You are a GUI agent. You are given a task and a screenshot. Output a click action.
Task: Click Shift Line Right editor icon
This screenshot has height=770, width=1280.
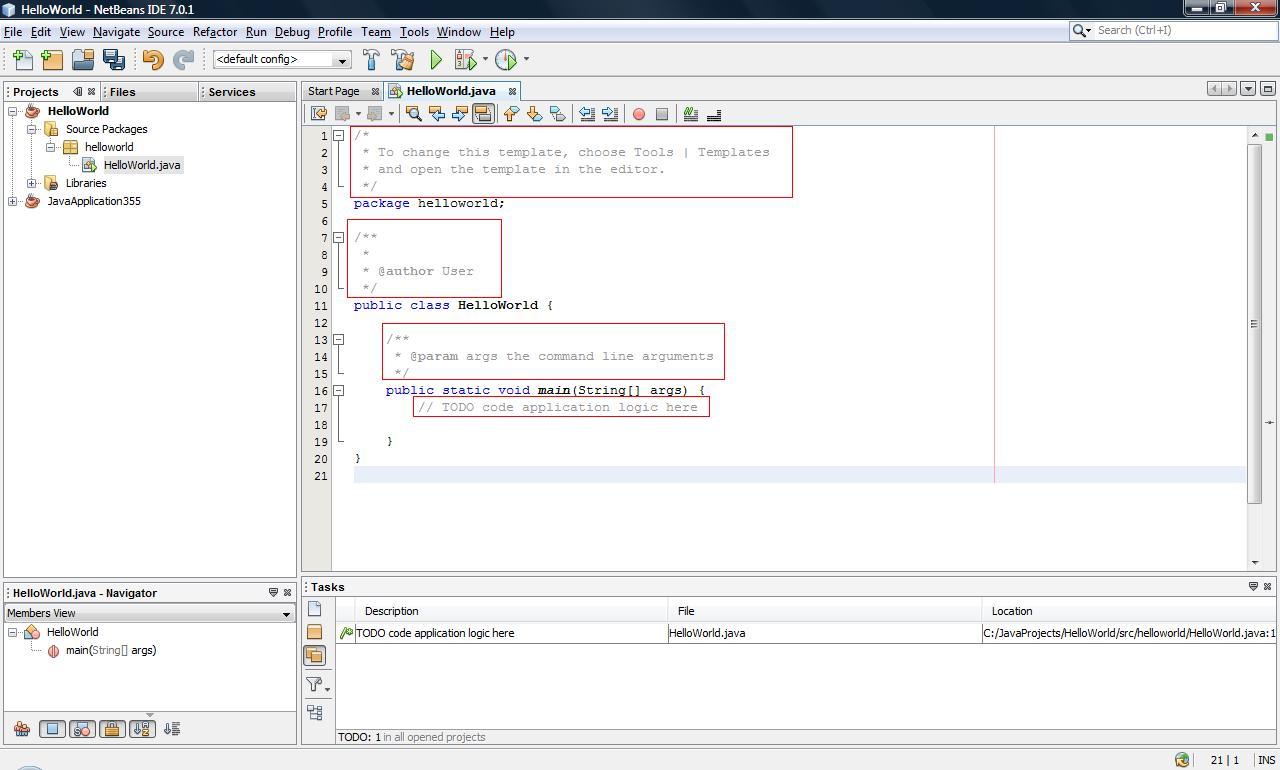coord(610,114)
